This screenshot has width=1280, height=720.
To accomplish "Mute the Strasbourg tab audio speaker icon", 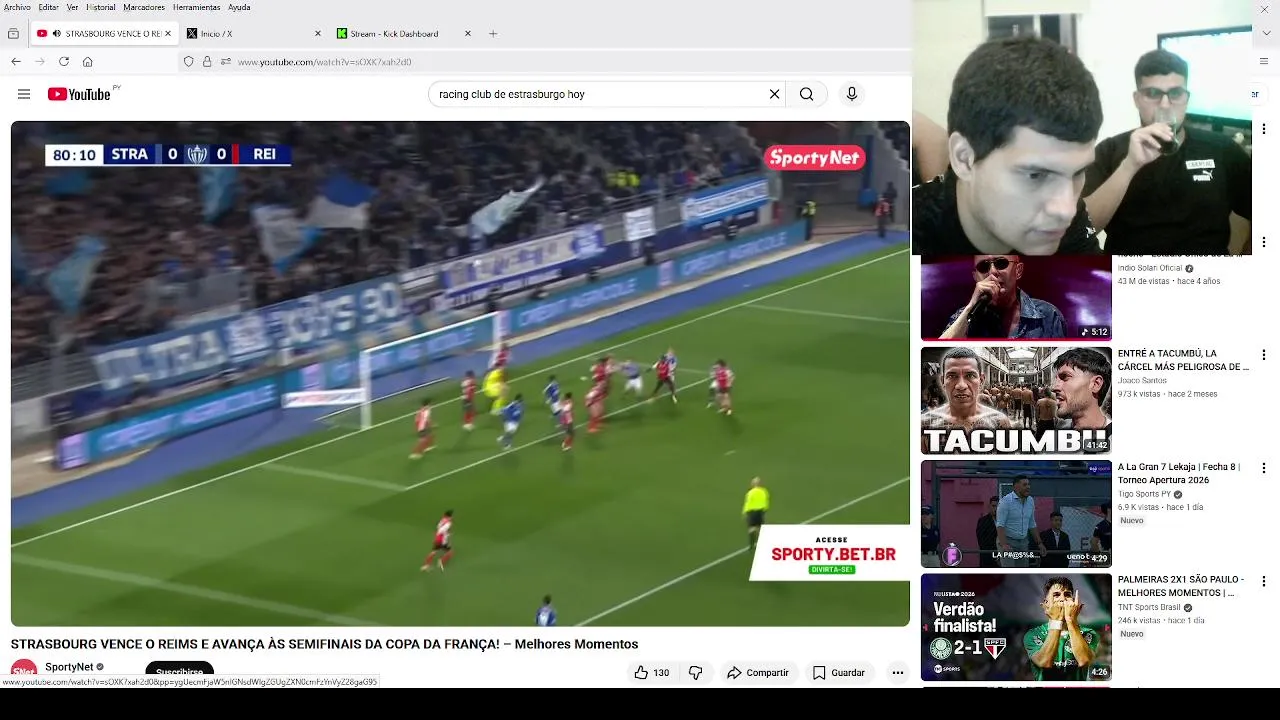I will click(x=55, y=33).
